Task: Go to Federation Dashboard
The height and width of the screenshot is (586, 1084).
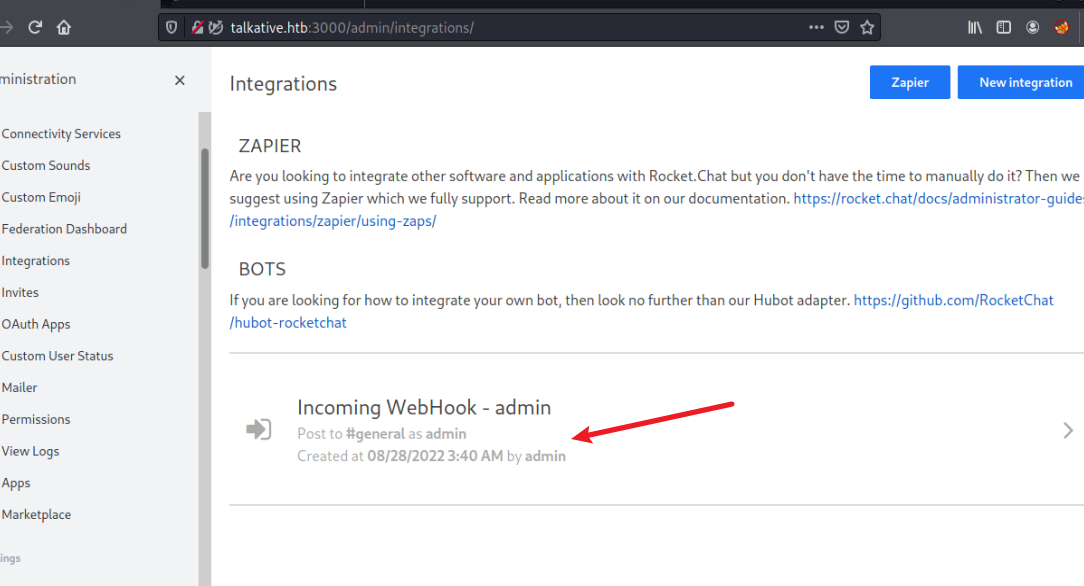Action: coord(64,229)
